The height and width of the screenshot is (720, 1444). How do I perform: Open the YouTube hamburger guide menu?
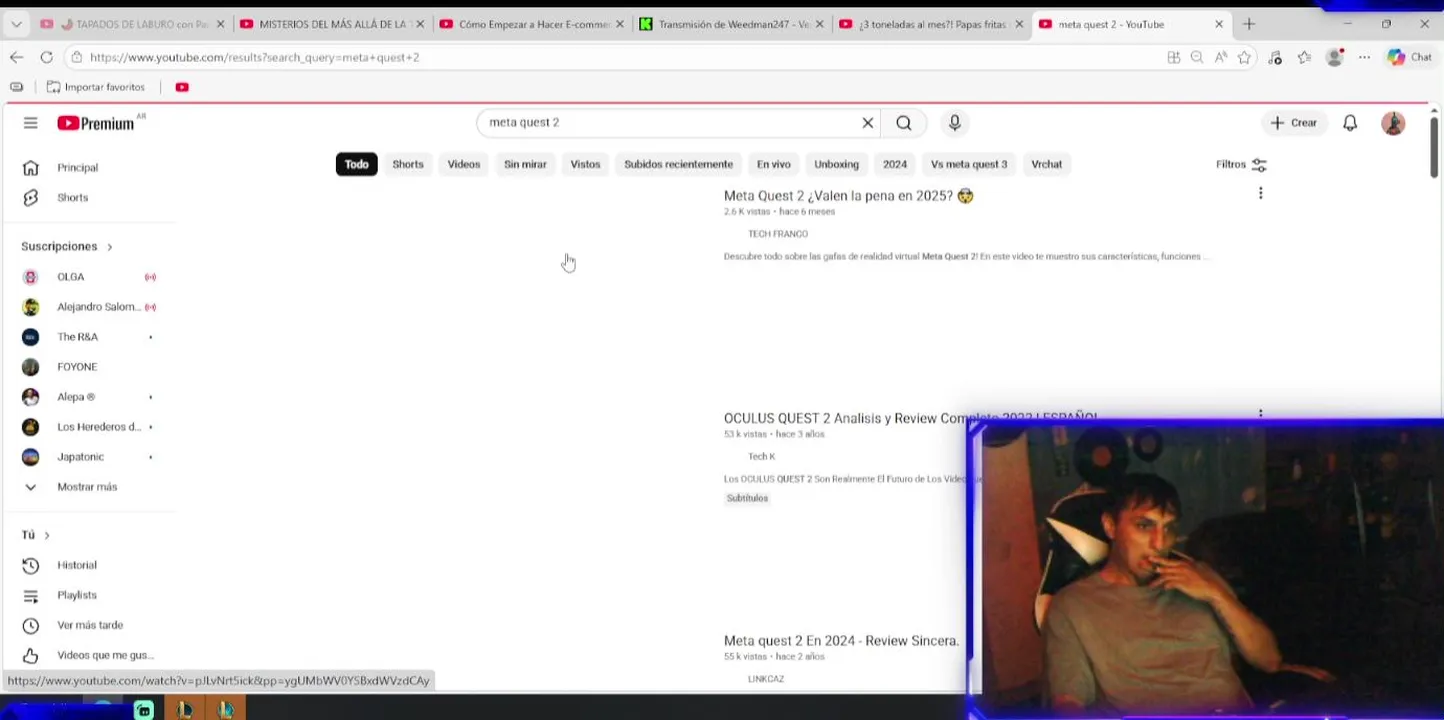30,123
